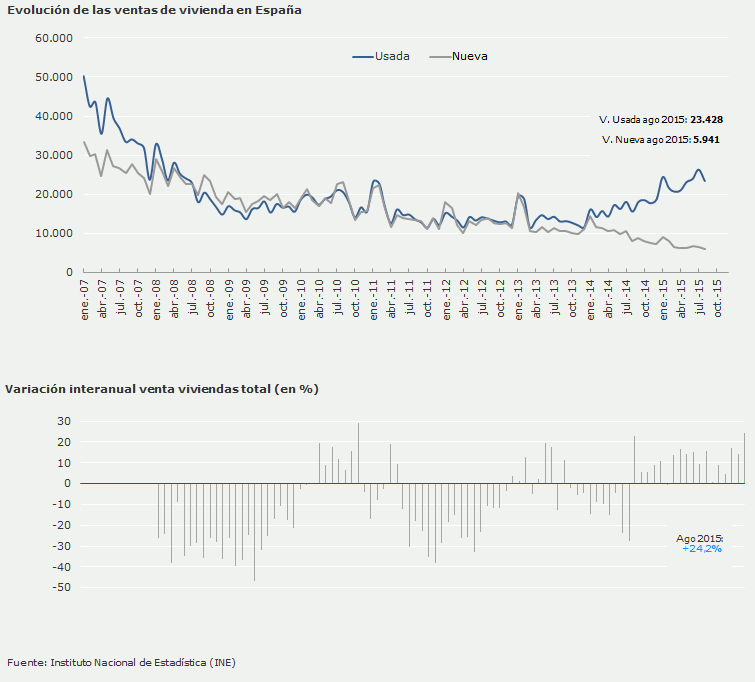
Task: Click the 'V. Usada ago 2015: 23.428' annotation
Action: pos(659,119)
